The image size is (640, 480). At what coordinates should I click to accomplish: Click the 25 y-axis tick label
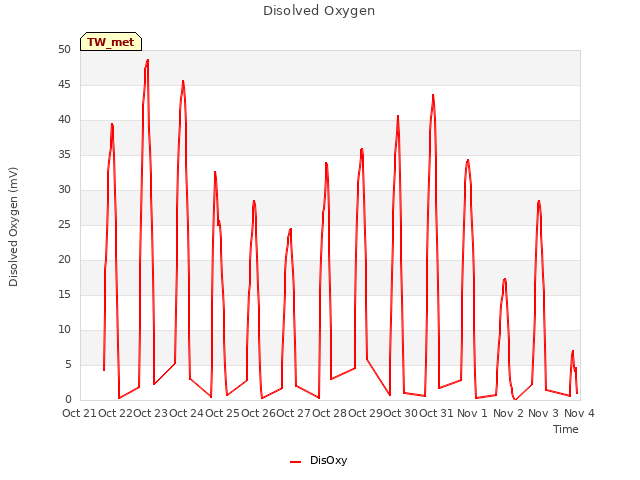click(x=64, y=225)
